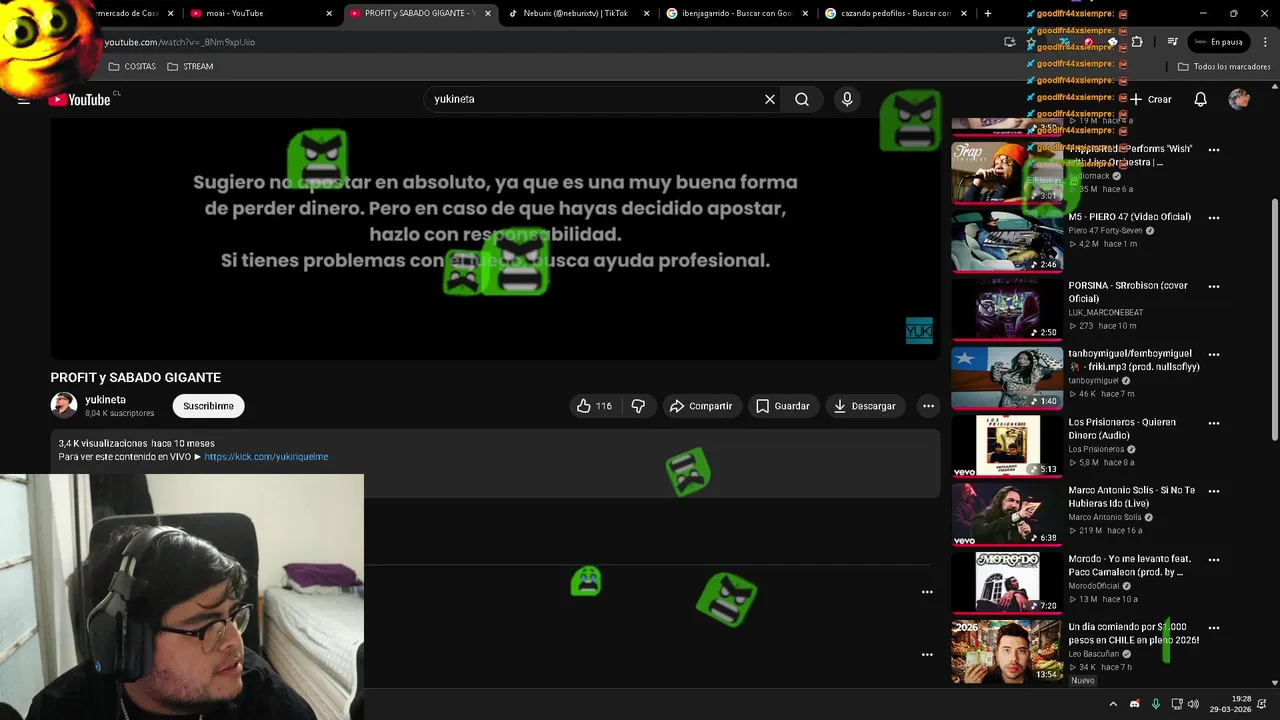
Task: Open yukineta channel avatar
Action: (x=64, y=405)
